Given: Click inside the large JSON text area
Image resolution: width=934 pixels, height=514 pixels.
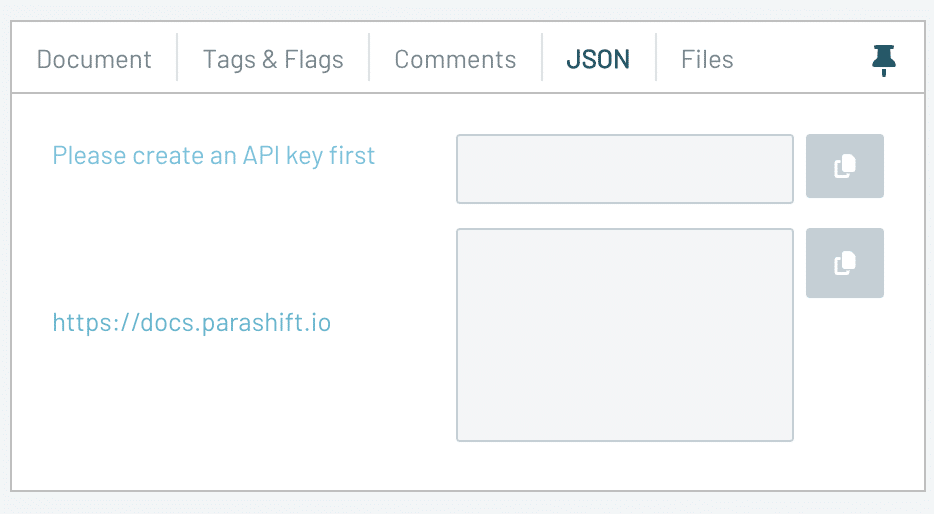Looking at the screenshot, I should (625, 335).
